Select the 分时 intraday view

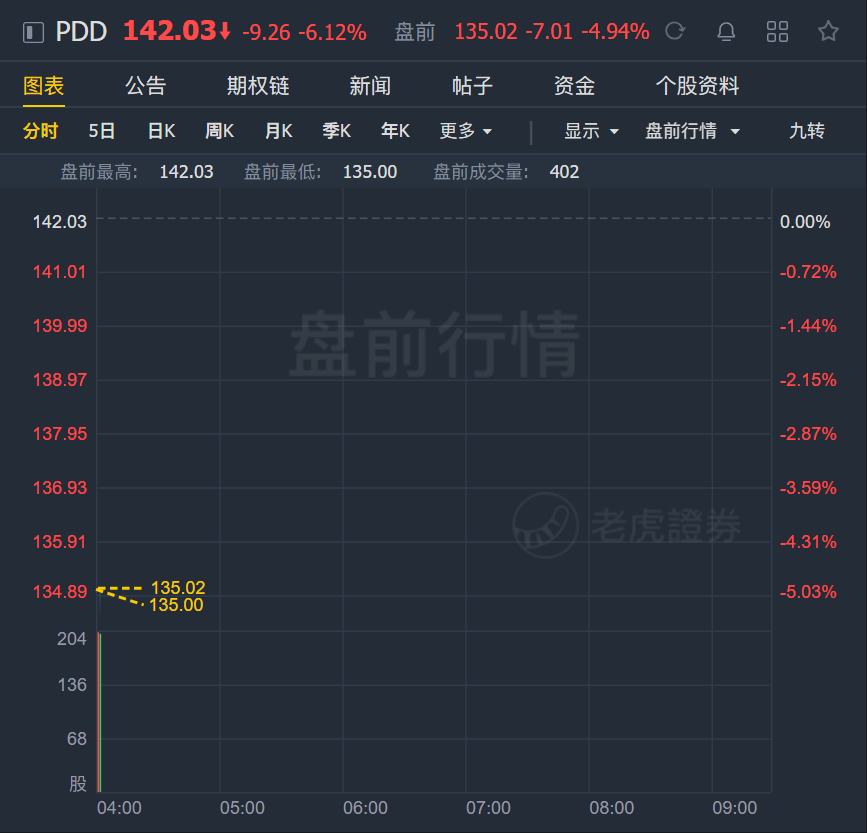tap(40, 131)
